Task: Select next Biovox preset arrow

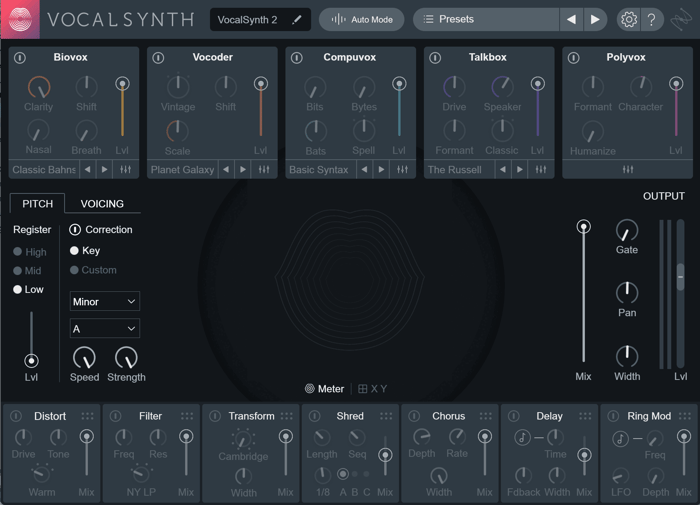Action: tap(104, 170)
